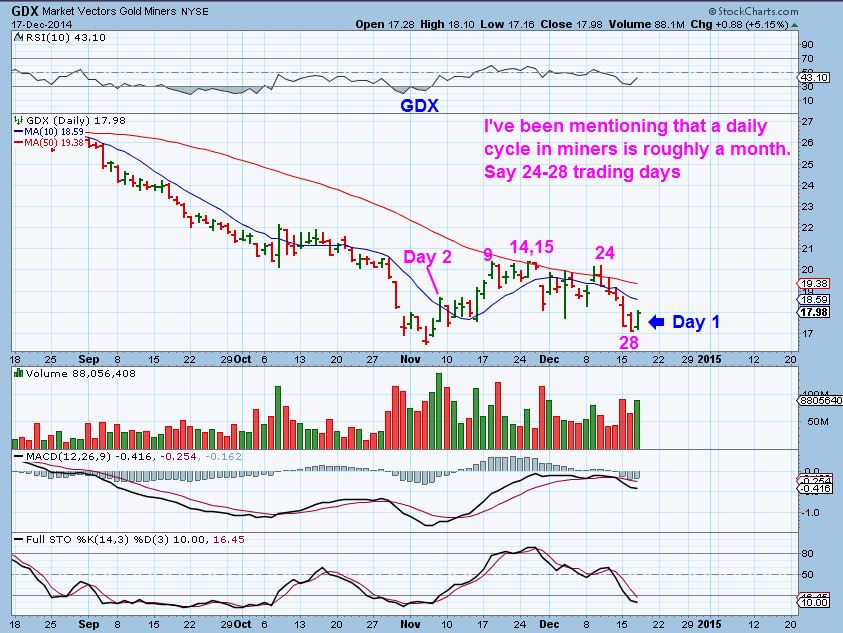The width and height of the screenshot is (843, 633).
Task: Click the magenta '14,15' annotation
Action: point(531,246)
